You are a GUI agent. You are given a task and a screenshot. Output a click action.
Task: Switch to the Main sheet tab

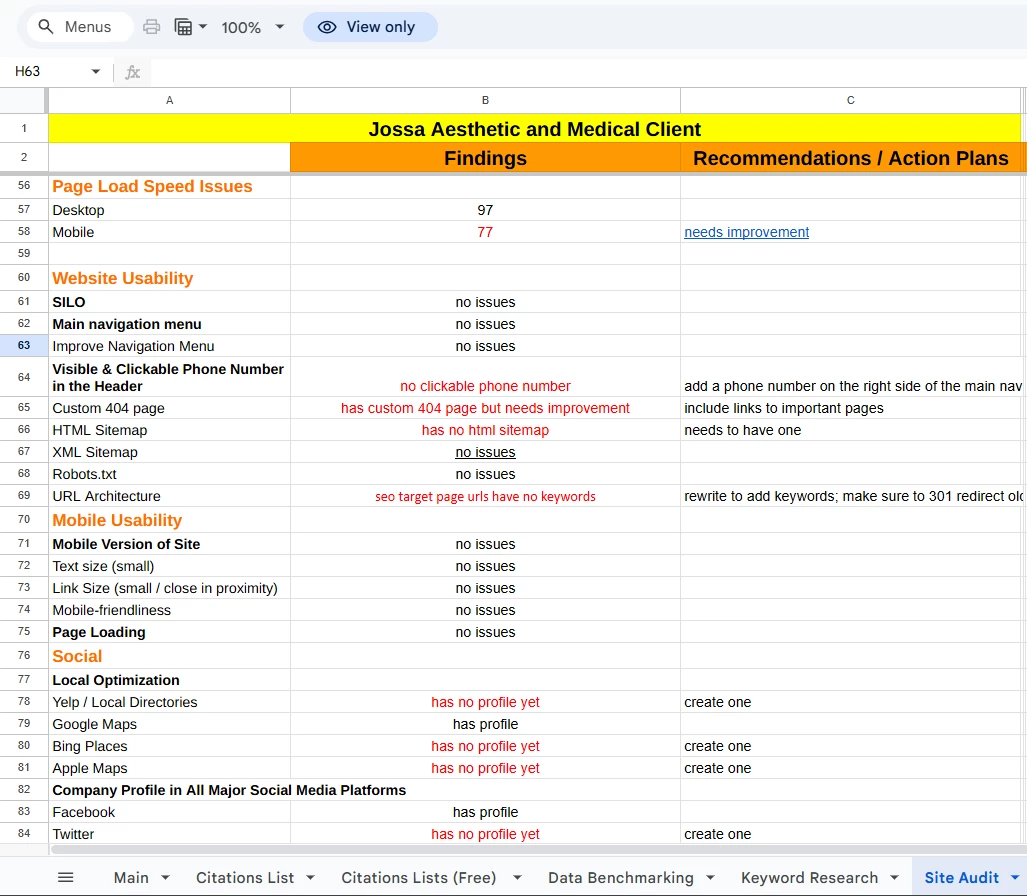pyautogui.click(x=131, y=878)
